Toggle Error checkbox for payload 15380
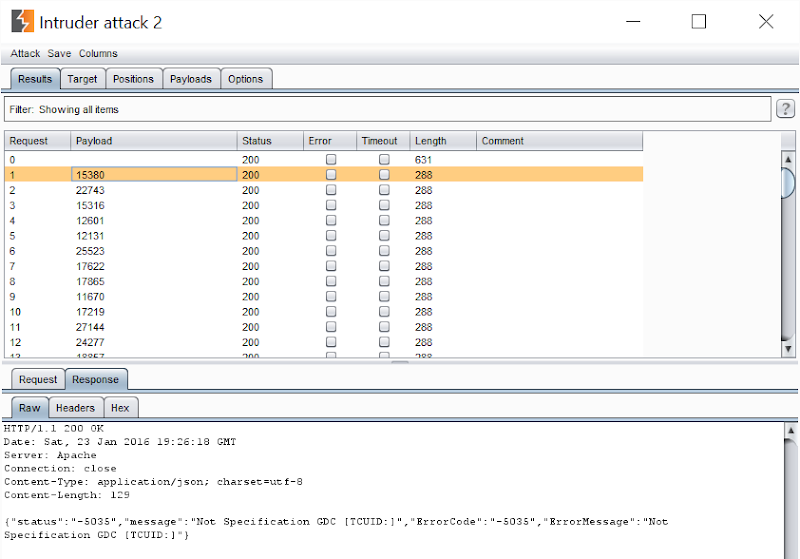The width and height of the screenshot is (800, 559). click(x=331, y=175)
